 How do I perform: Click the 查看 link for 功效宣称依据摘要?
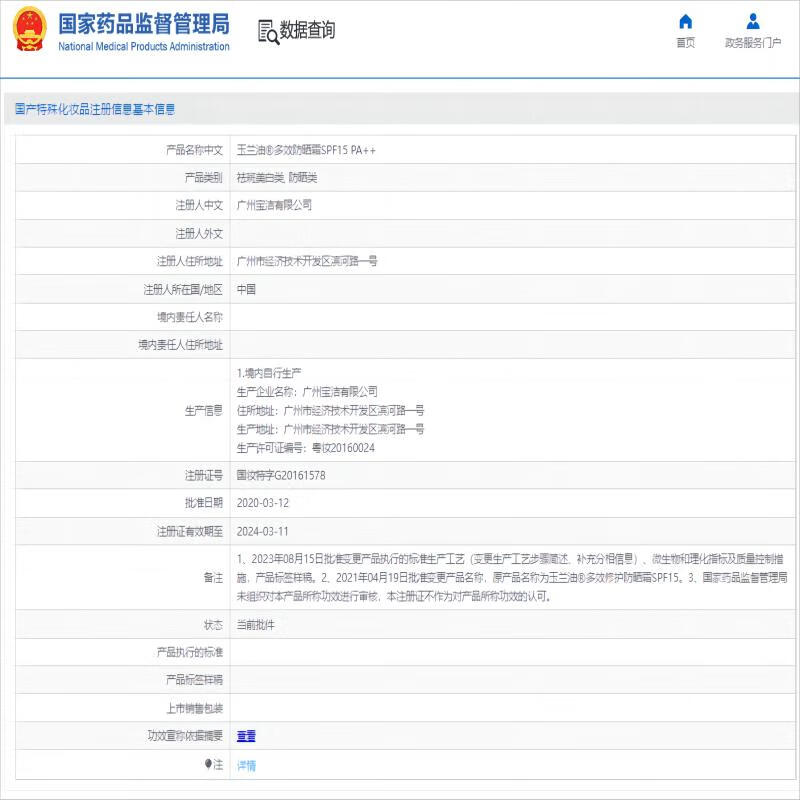tap(246, 736)
